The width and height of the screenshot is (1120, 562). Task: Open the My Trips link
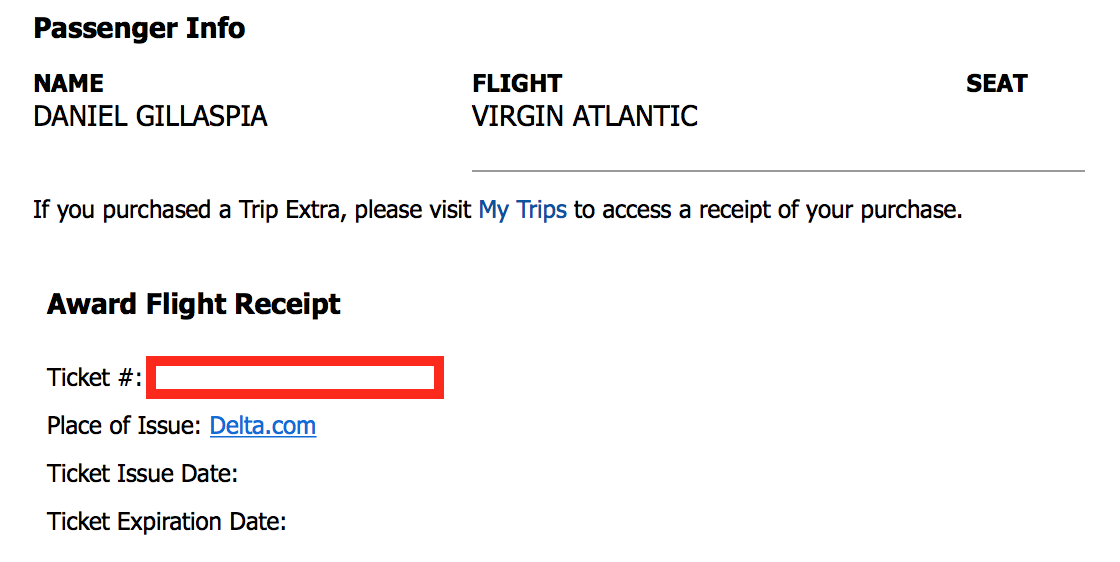coord(523,210)
